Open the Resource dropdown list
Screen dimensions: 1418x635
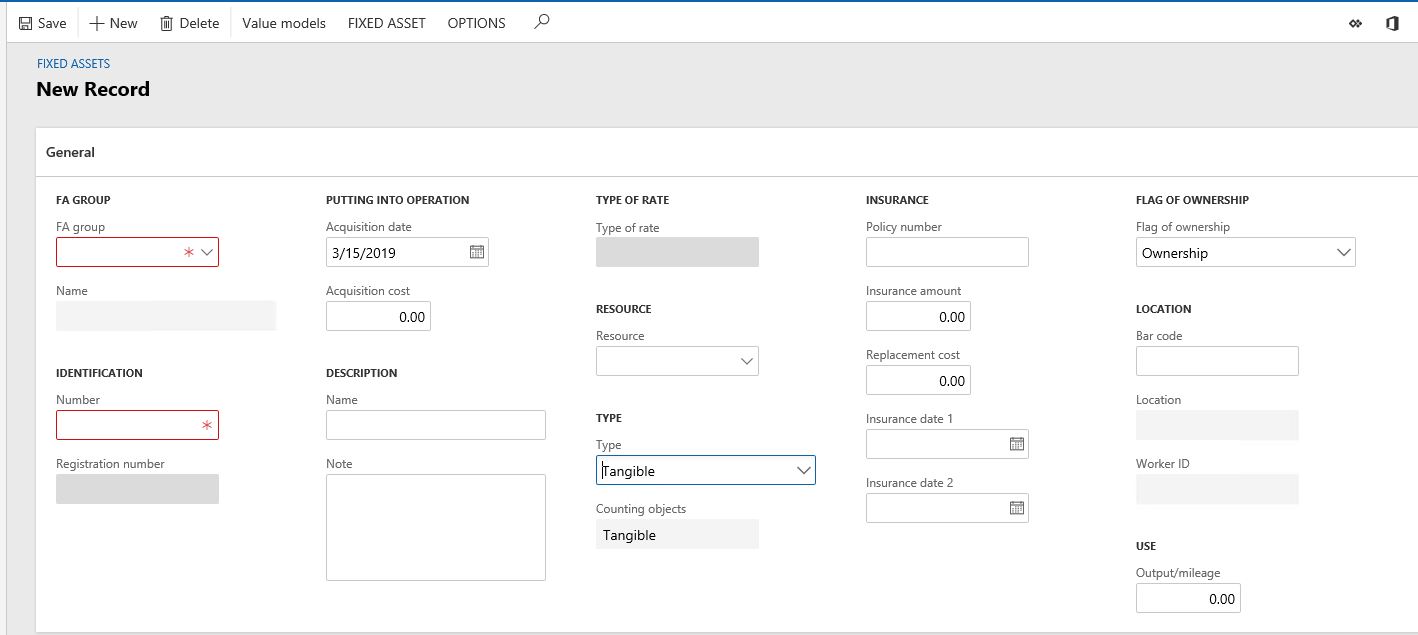747,361
